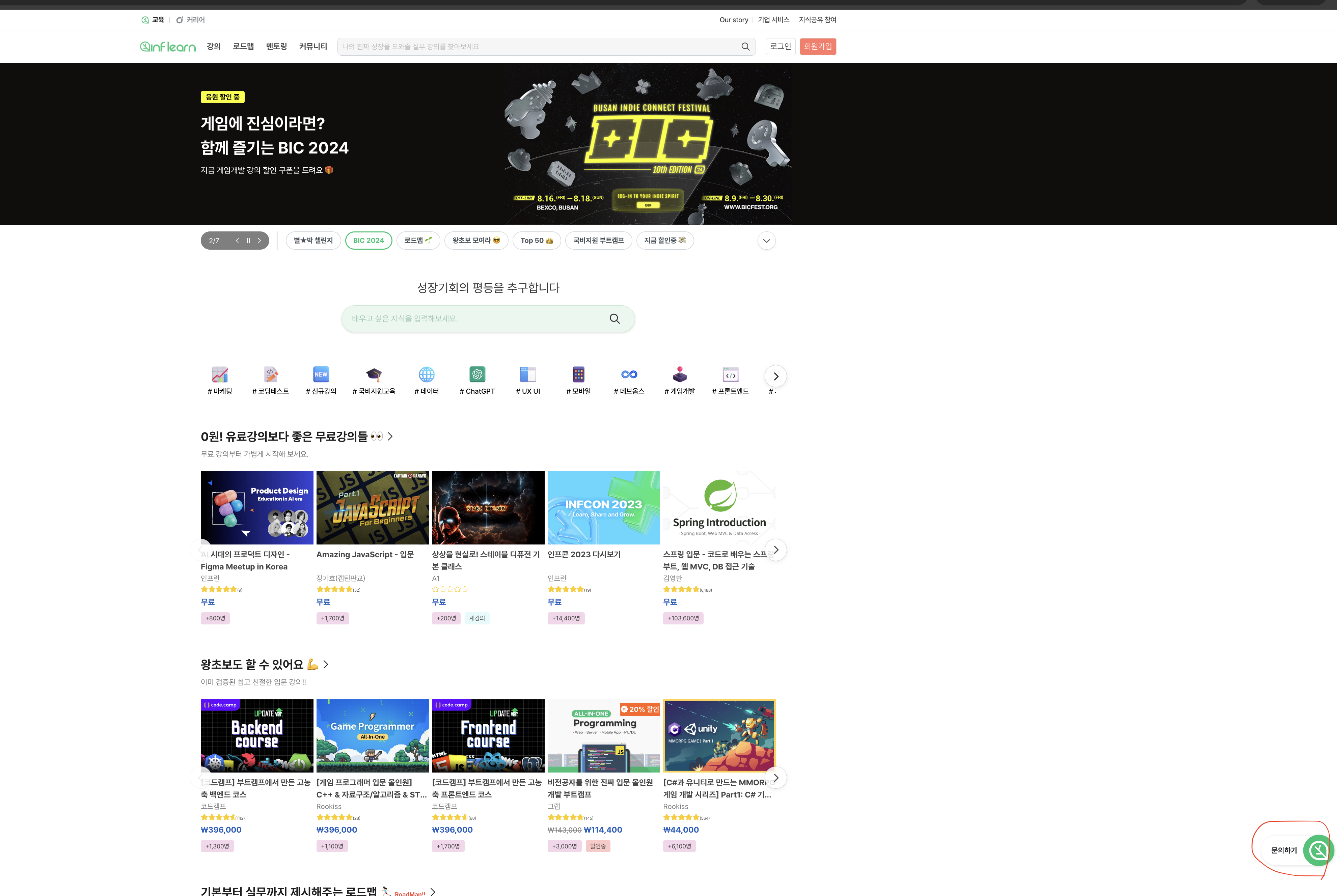Select the 지금 할인중 tag
Viewport: 1337px width, 896px height.
click(665, 241)
